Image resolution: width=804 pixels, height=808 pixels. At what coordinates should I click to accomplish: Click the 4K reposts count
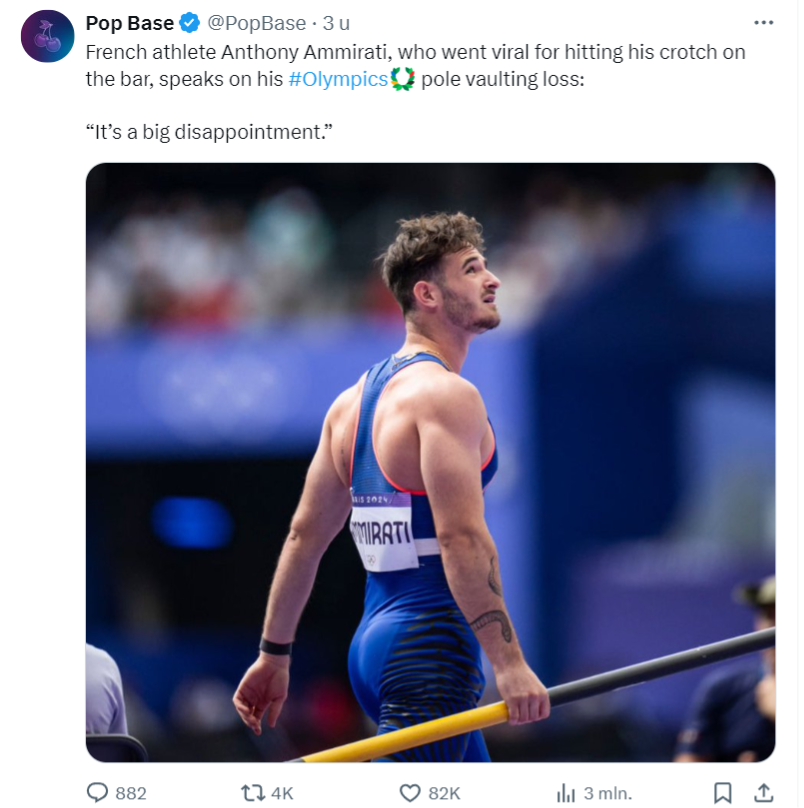pyautogui.click(x=282, y=793)
